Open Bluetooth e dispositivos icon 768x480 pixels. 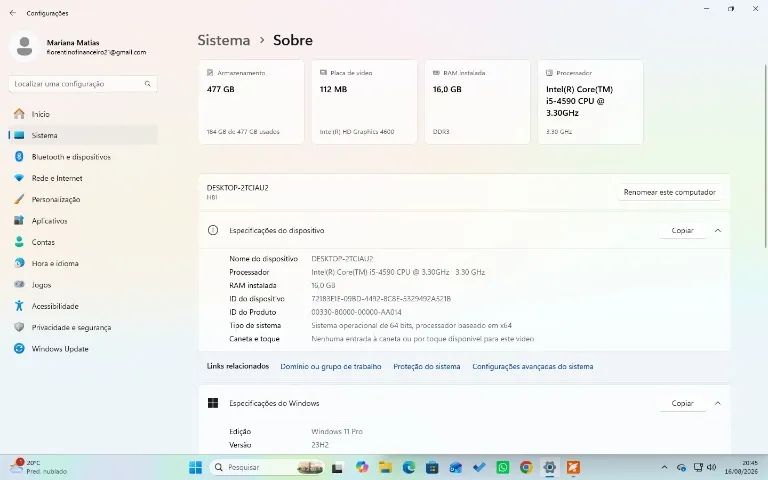point(19,157)
